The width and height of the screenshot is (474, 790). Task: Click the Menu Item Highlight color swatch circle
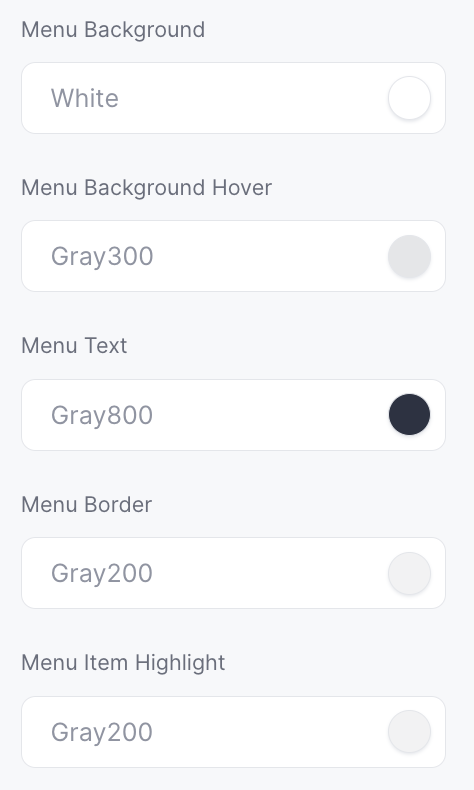(409, 732)
